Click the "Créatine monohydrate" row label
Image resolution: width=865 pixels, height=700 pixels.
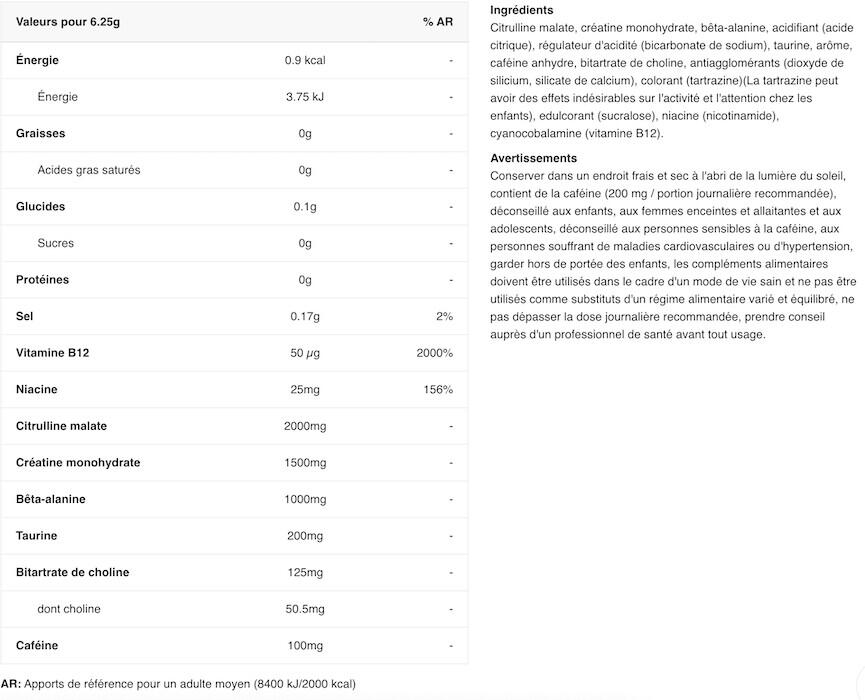point(78,463)
